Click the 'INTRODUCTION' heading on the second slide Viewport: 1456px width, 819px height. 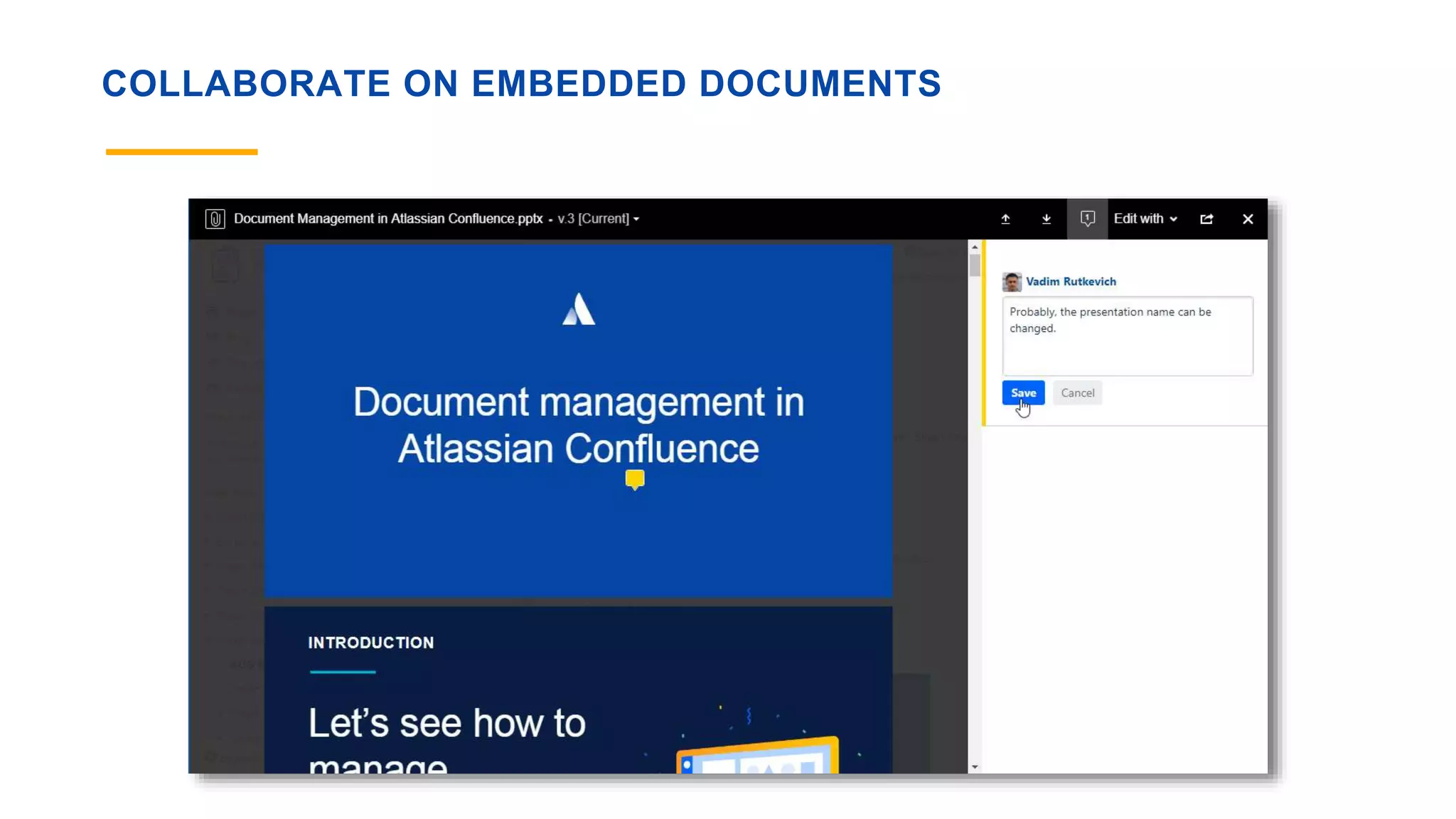pyautogui.click(x=370, y=643)
